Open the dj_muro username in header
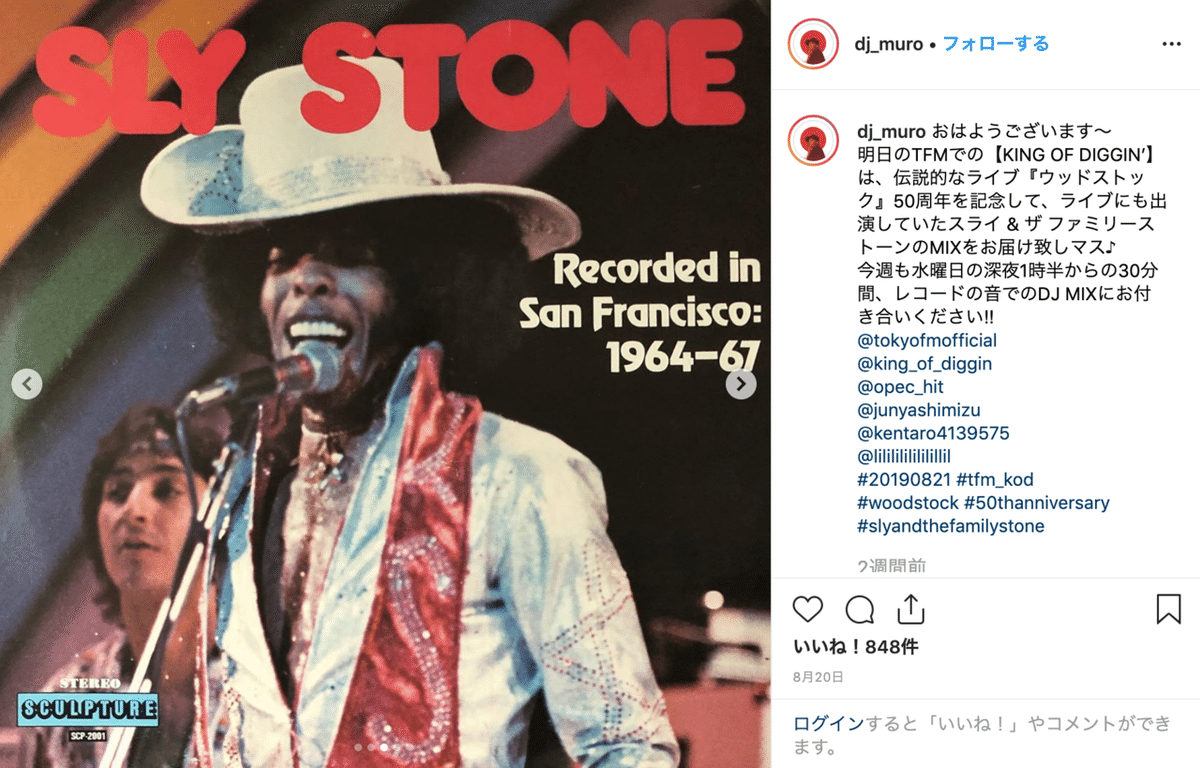Screen dimensions: 1200x768 click(x=890, y=44)
